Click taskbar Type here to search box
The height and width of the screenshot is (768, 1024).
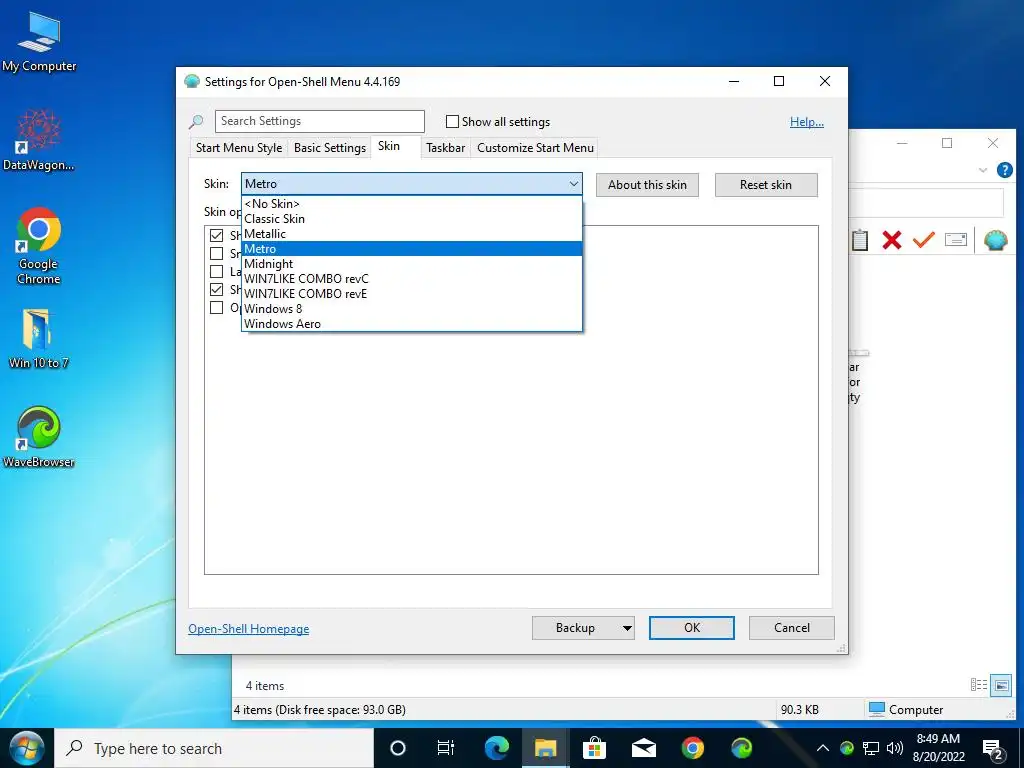214,748
